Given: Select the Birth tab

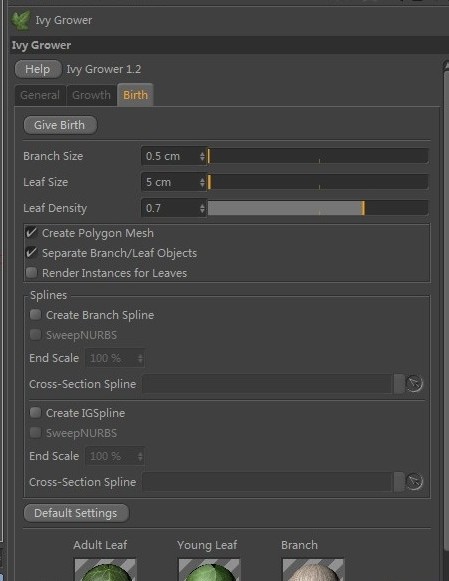Looking at the screenshot, I should (135, 95).
